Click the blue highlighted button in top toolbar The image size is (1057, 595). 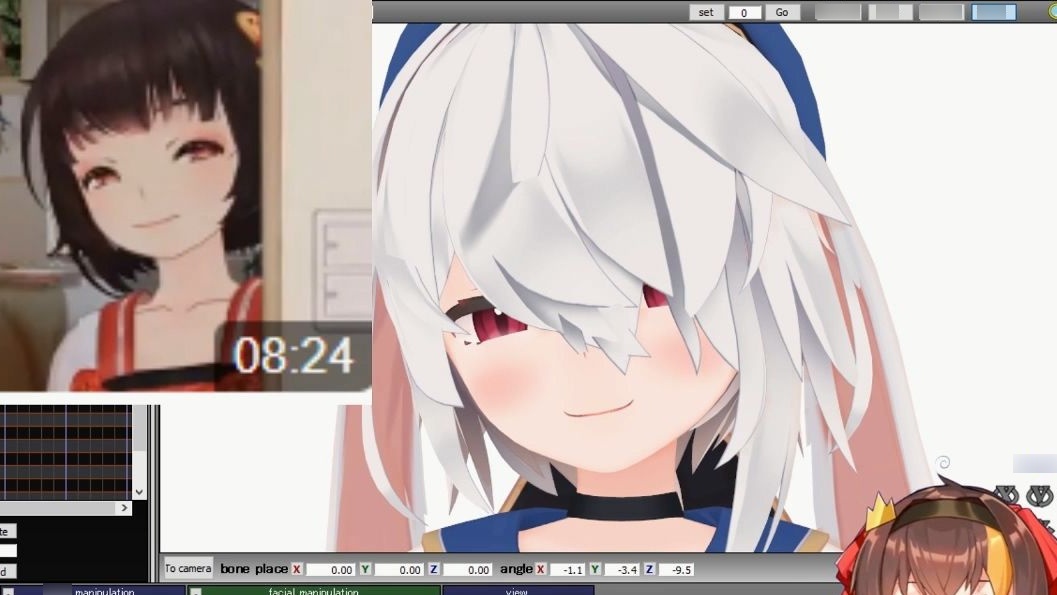pyautogui.click(x=994, y=12)
